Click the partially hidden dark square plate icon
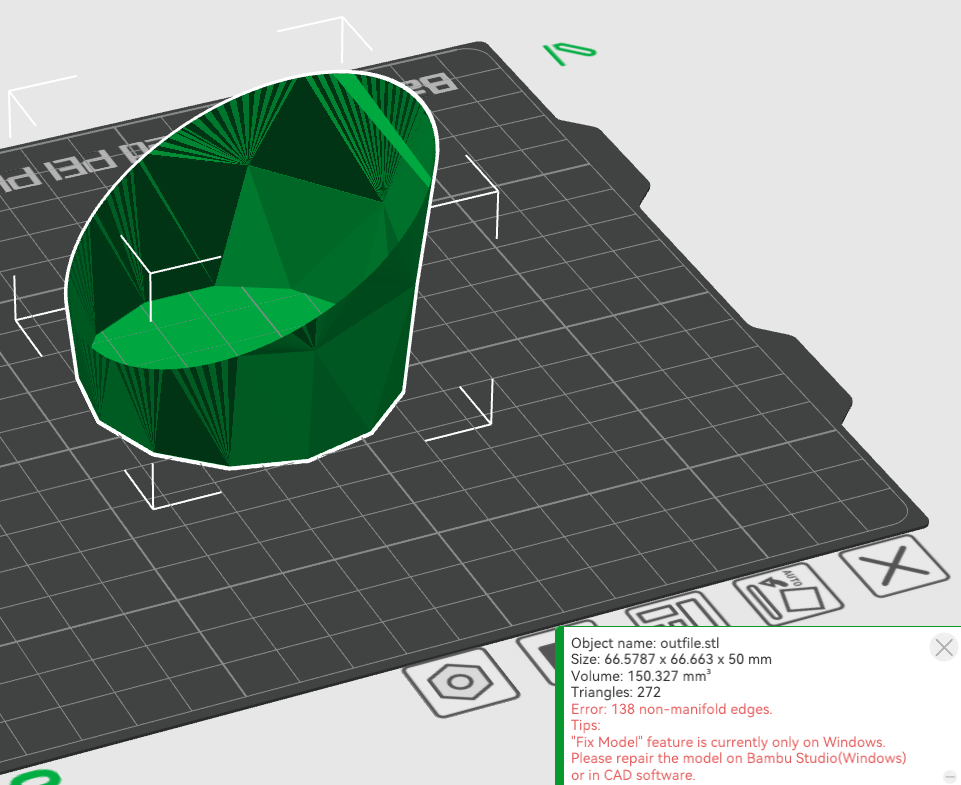 [540, 648]
